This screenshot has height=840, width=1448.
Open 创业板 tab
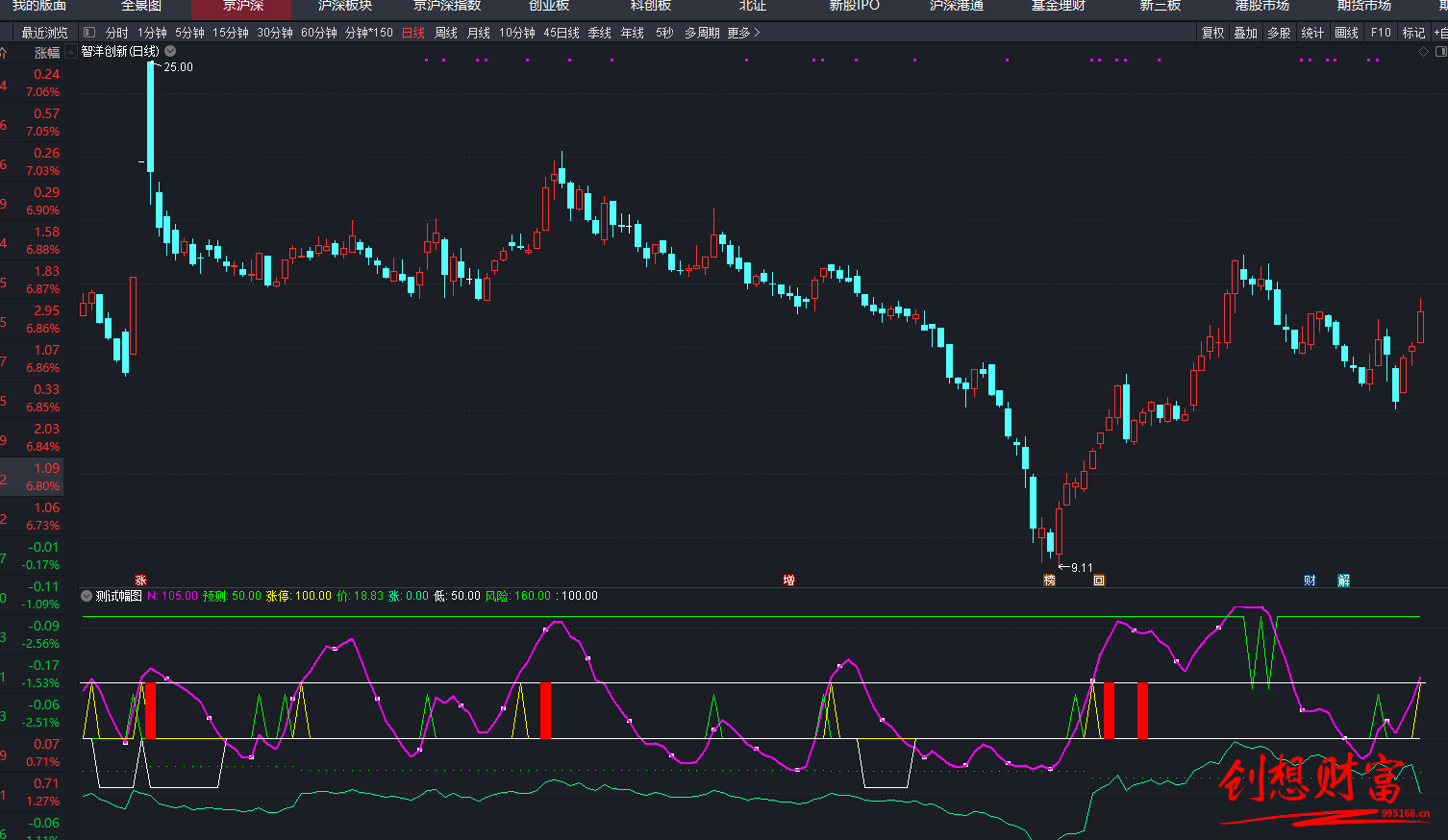point(549,6)
